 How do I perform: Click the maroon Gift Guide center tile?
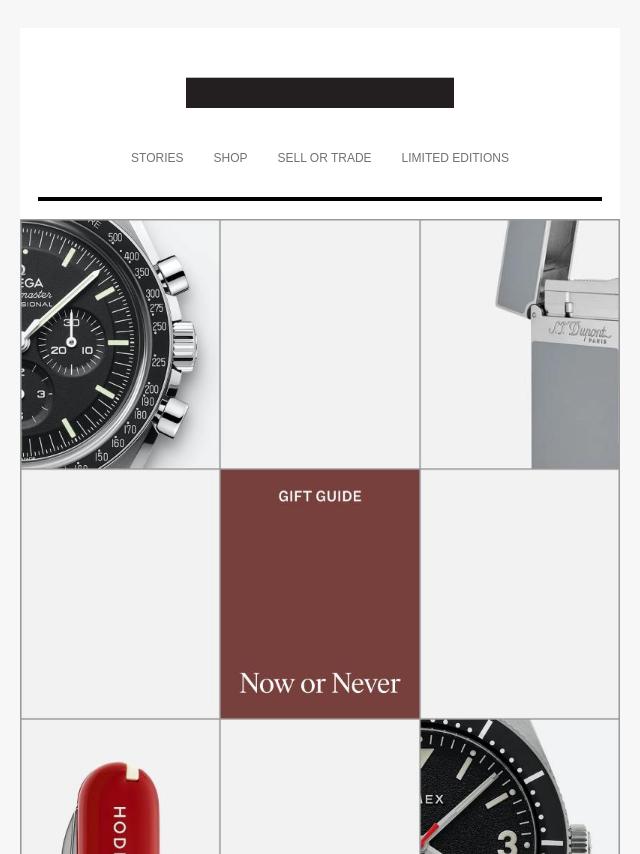pyautogui.click(x=320, y=594)
